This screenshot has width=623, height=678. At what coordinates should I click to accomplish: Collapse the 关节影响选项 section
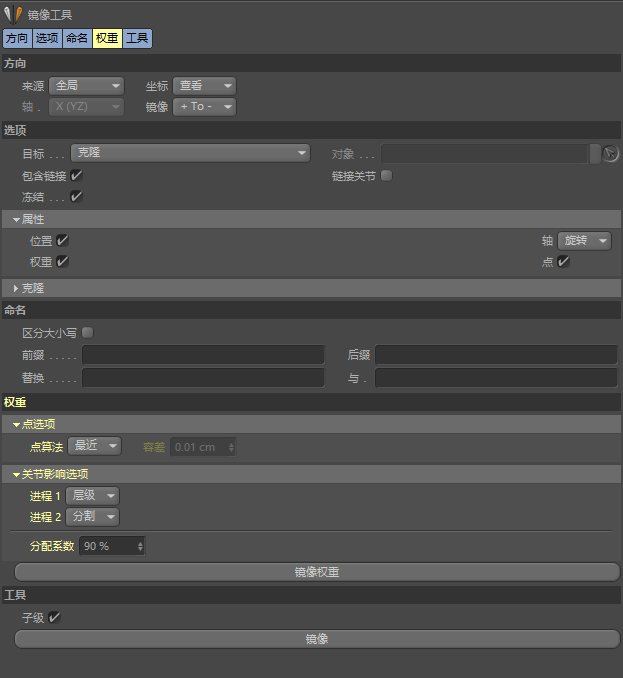pos(16,474)
